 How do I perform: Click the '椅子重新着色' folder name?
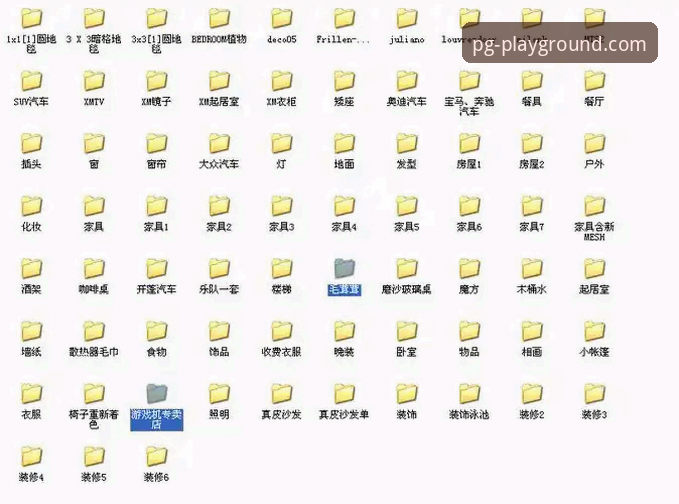coord(94,419)
